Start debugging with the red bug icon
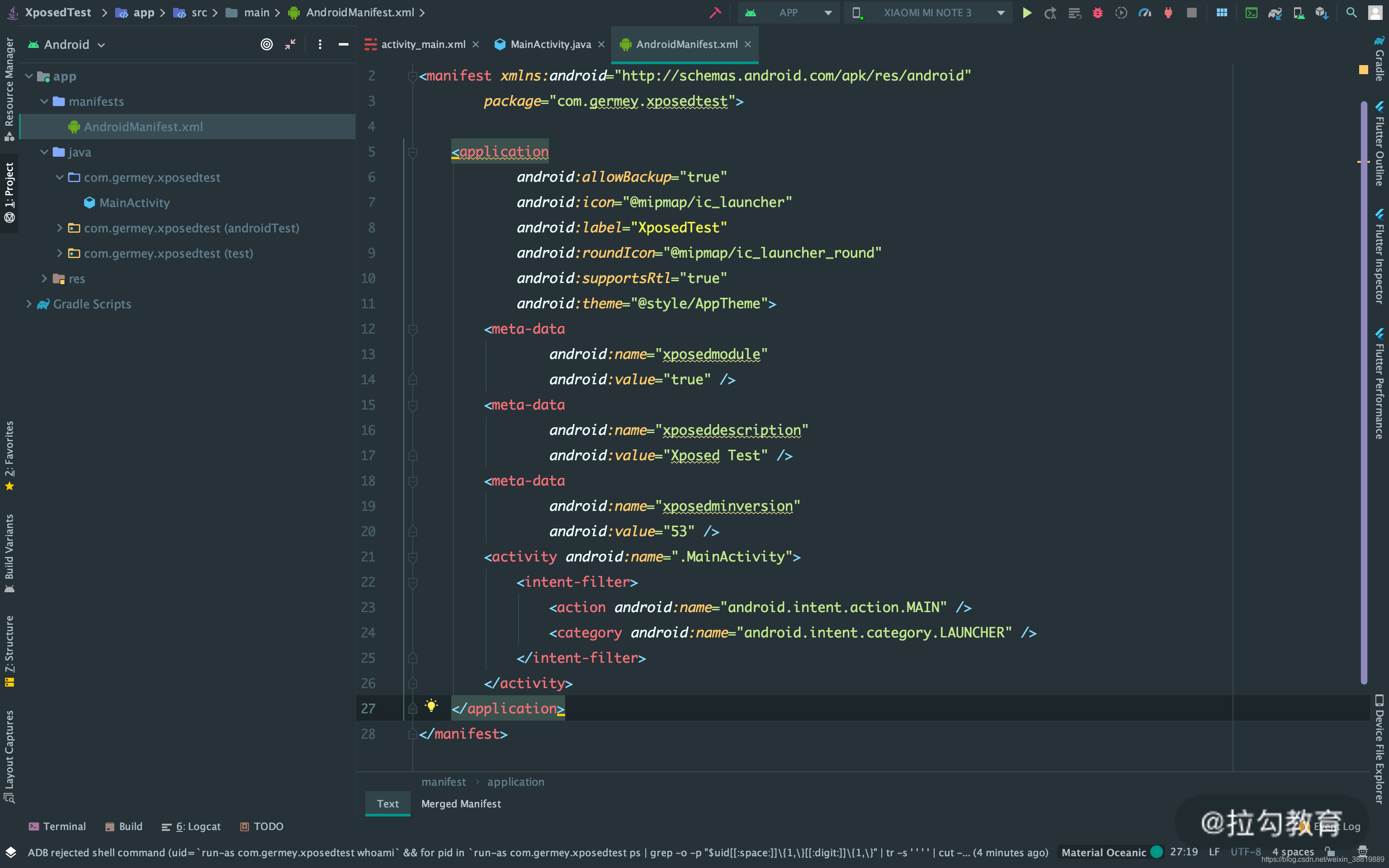Screen dimensions: 1389x868 pos(1097,13)
